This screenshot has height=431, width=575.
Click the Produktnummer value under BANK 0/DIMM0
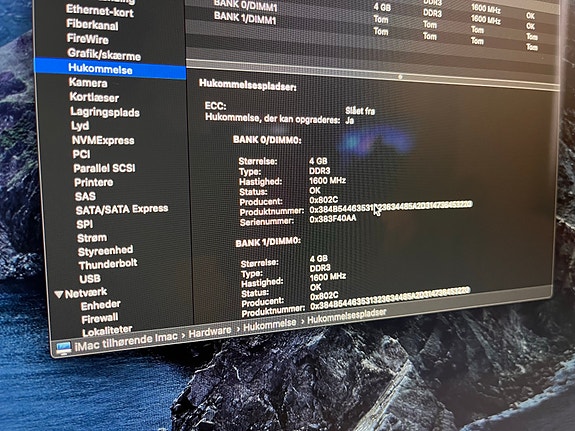(x=391, y=207)
